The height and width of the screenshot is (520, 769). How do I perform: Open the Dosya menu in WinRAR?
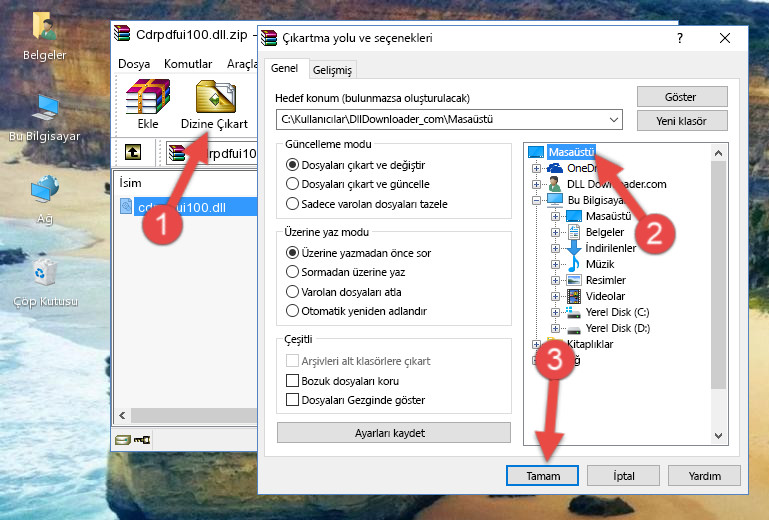(134, 64)
